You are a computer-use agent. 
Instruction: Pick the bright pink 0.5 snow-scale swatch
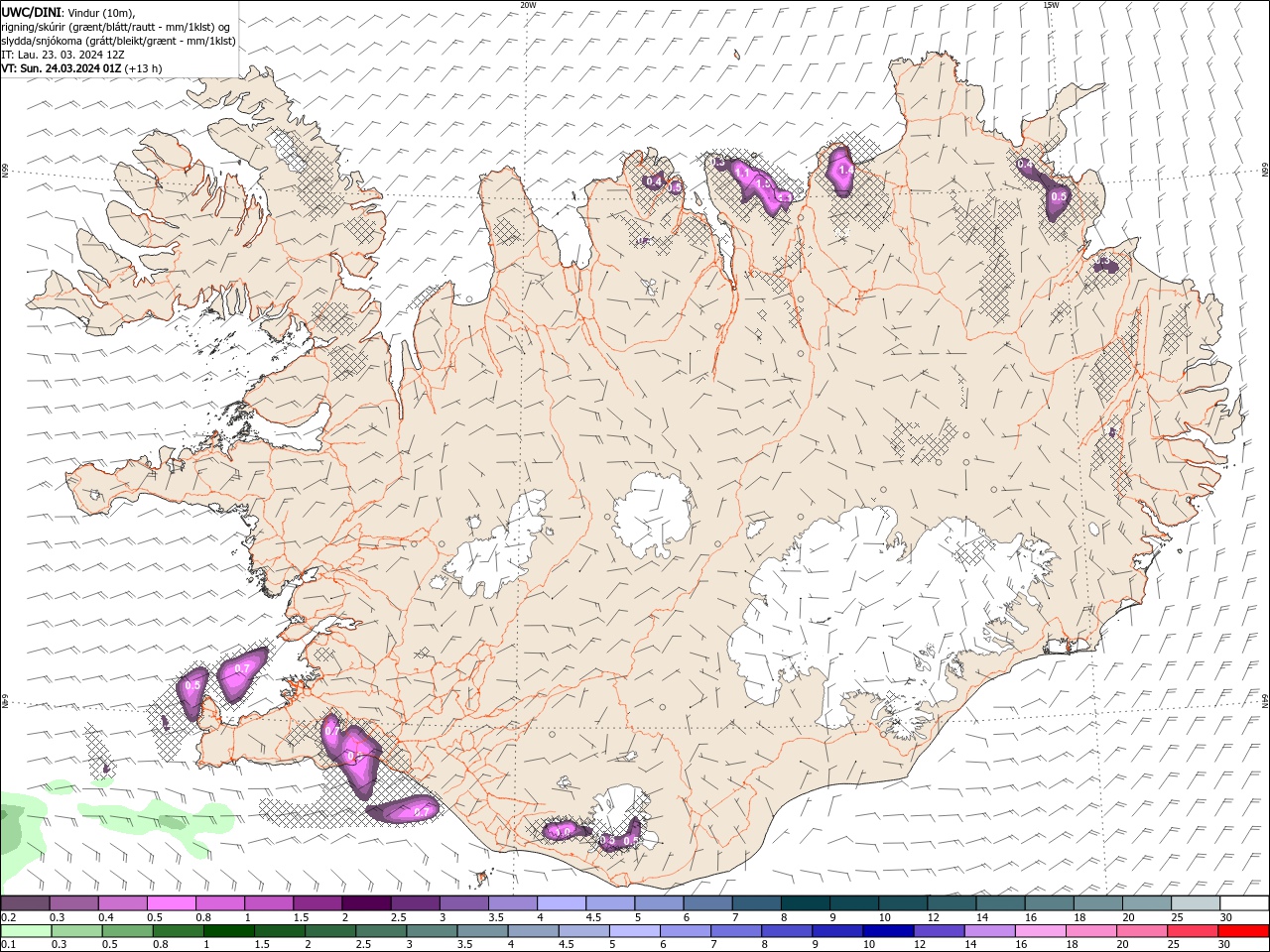tap(171, 903)
